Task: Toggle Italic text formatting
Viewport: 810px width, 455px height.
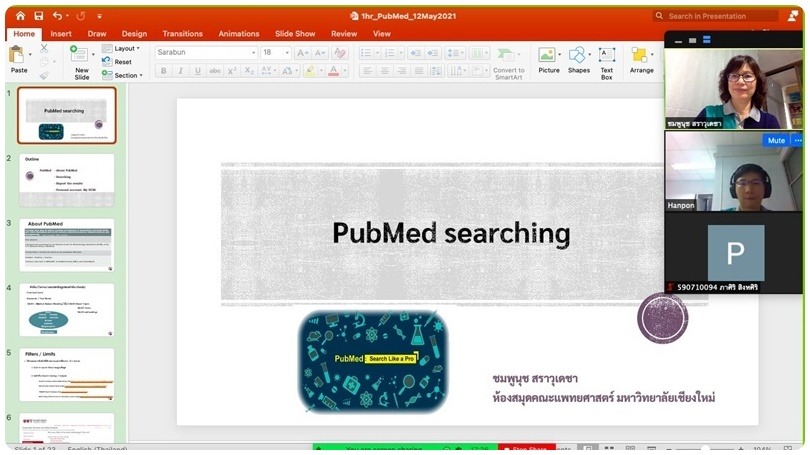Action: pyautogui.click(x=181, y=71)
